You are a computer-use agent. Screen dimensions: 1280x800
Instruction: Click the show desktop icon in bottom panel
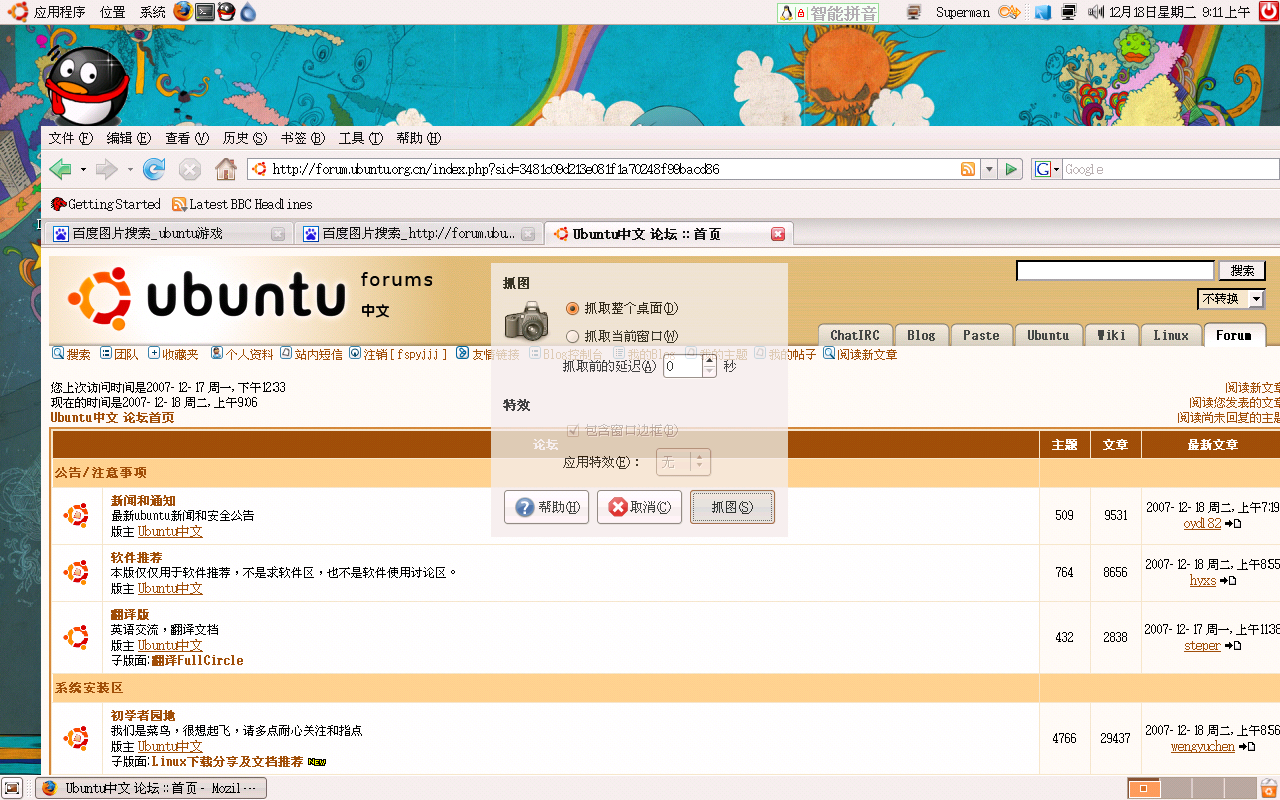(12, 788)
